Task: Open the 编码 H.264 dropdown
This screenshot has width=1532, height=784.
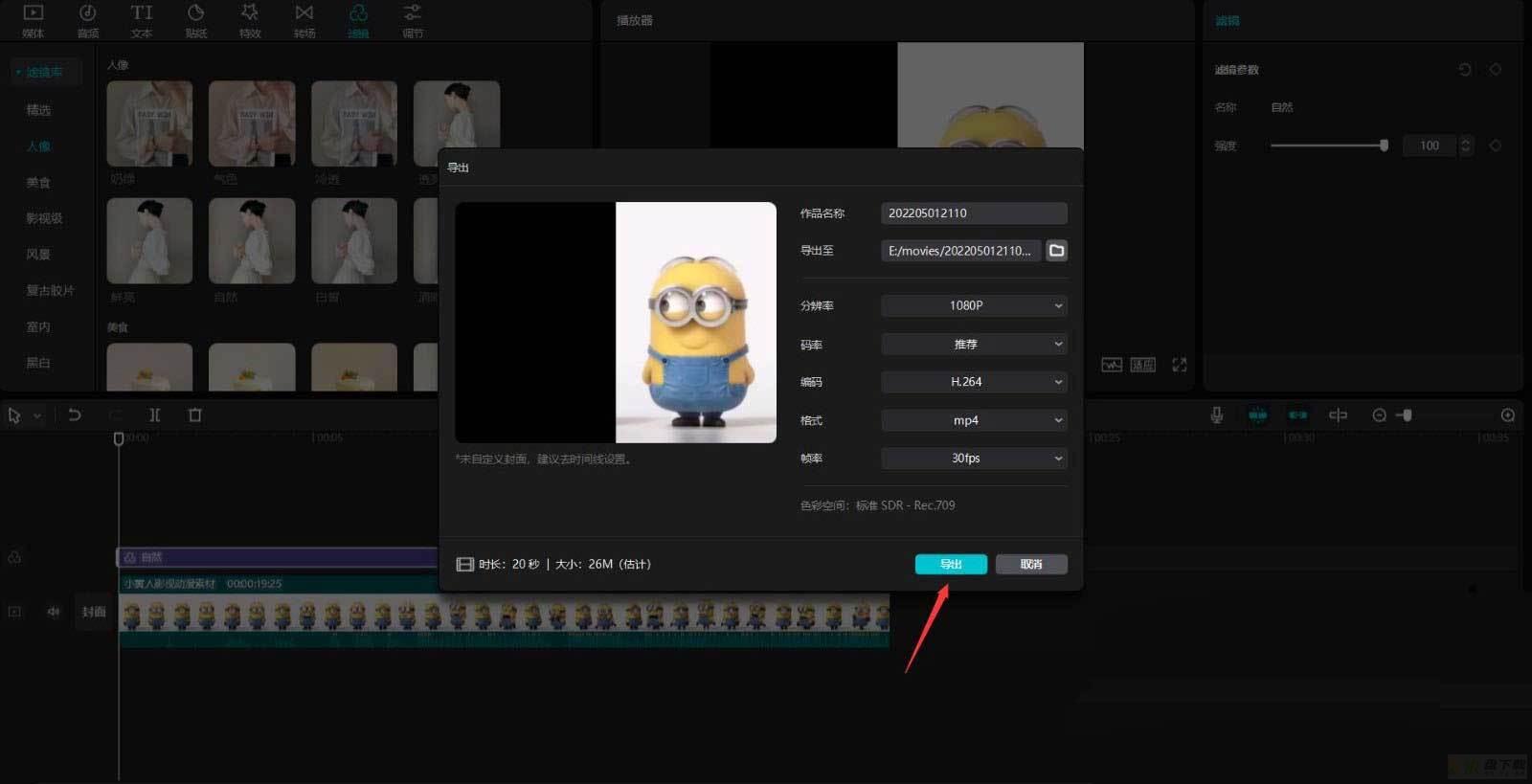Action: coord(974,382)
